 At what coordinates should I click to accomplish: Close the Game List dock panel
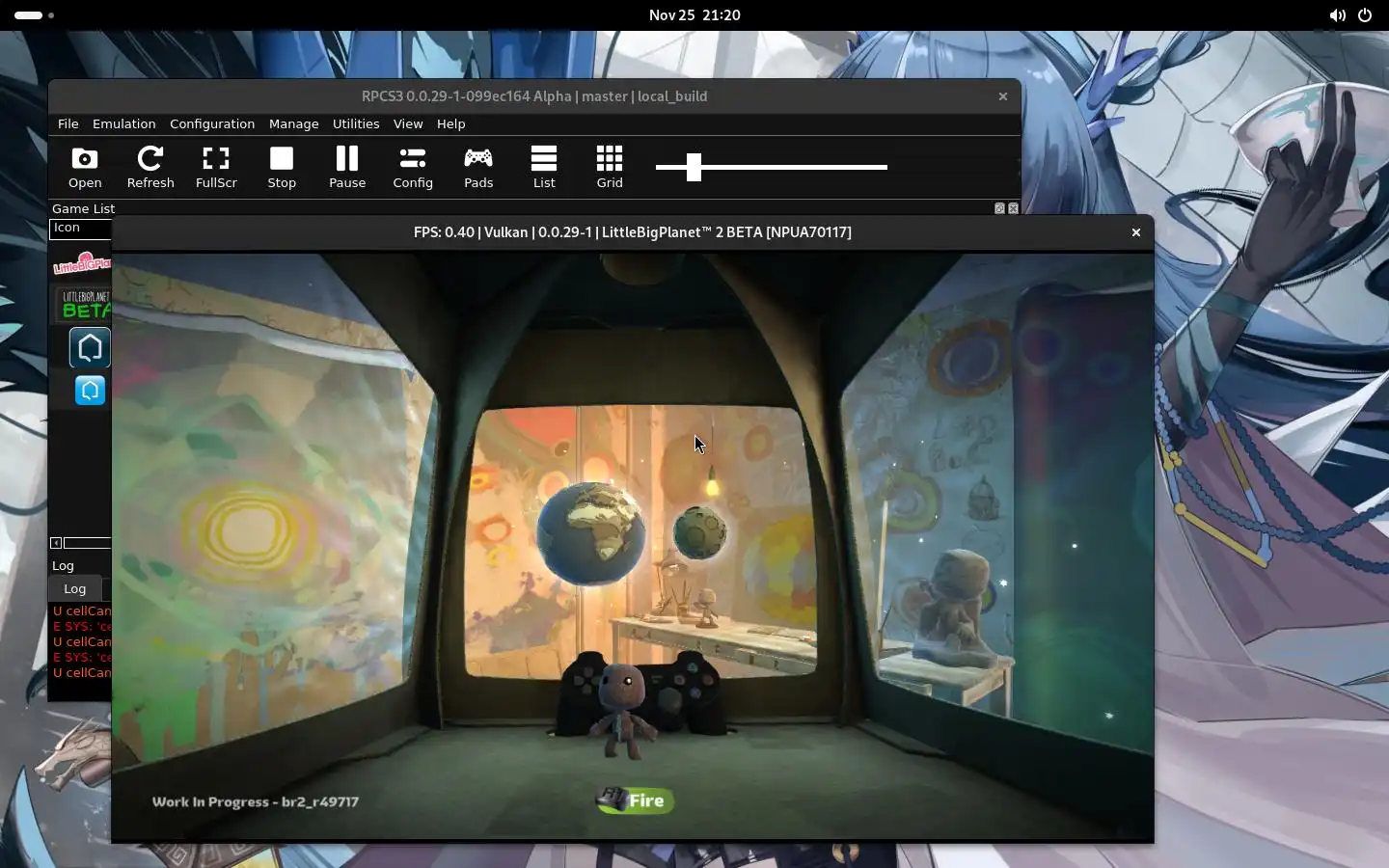1013,208
